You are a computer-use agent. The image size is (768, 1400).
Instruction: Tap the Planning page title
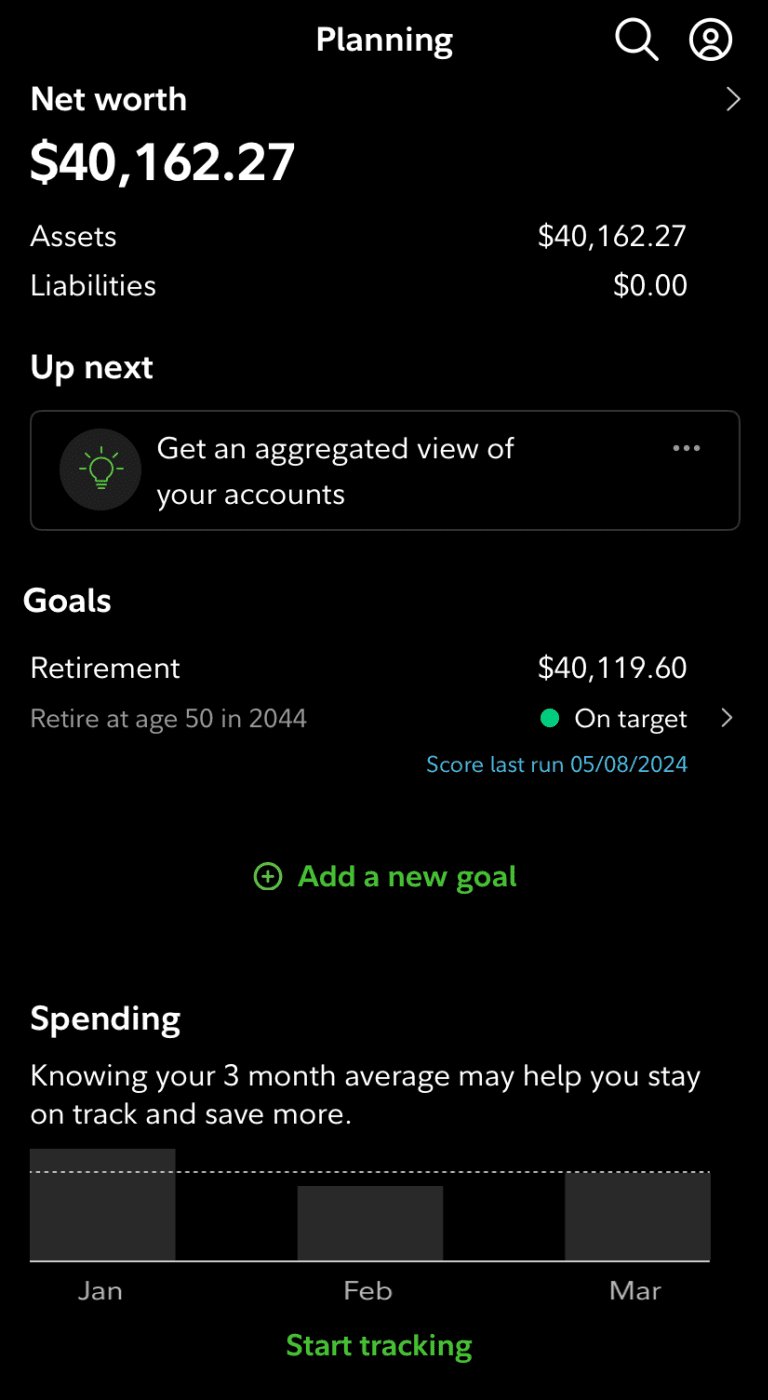coord(384,41)
